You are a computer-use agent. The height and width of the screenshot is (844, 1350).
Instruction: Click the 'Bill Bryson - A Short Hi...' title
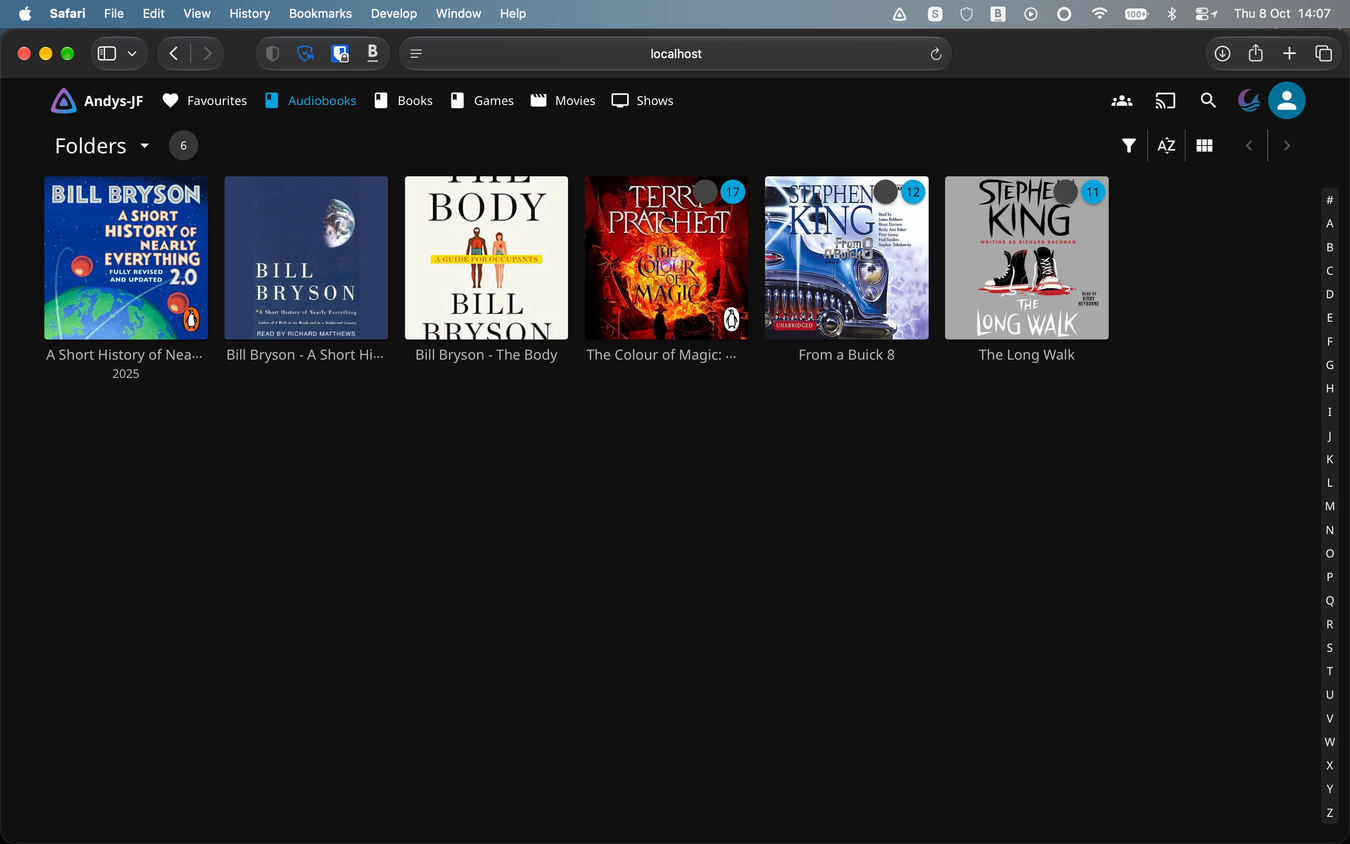coord(305,355)
